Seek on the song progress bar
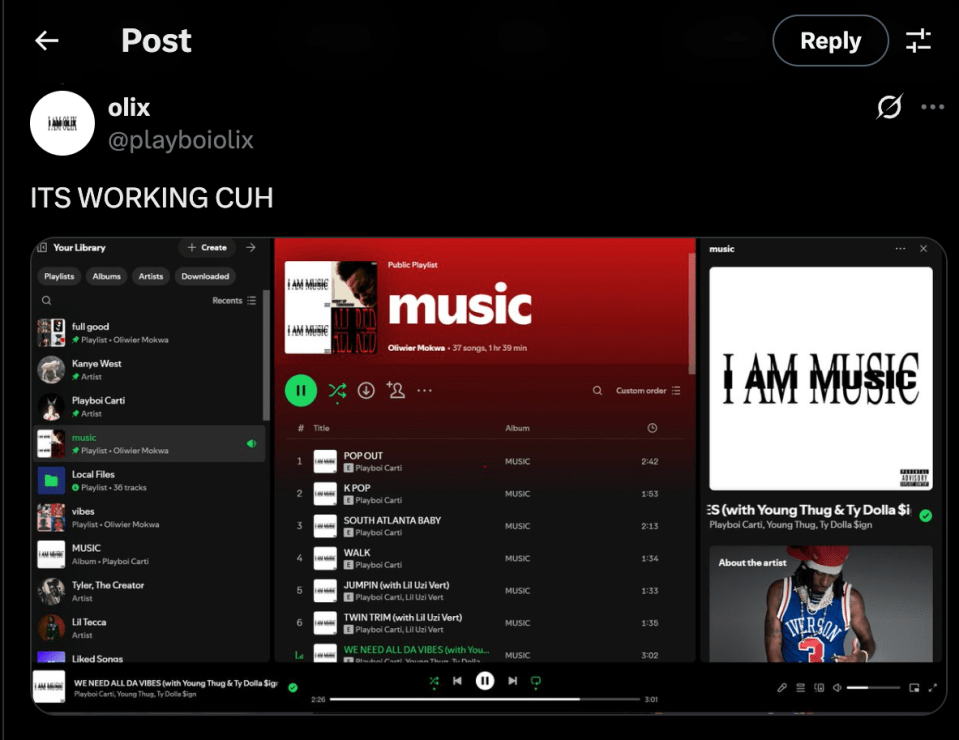Image resolution: width=959 pixels, height=740 pixels. coord(485,699)
